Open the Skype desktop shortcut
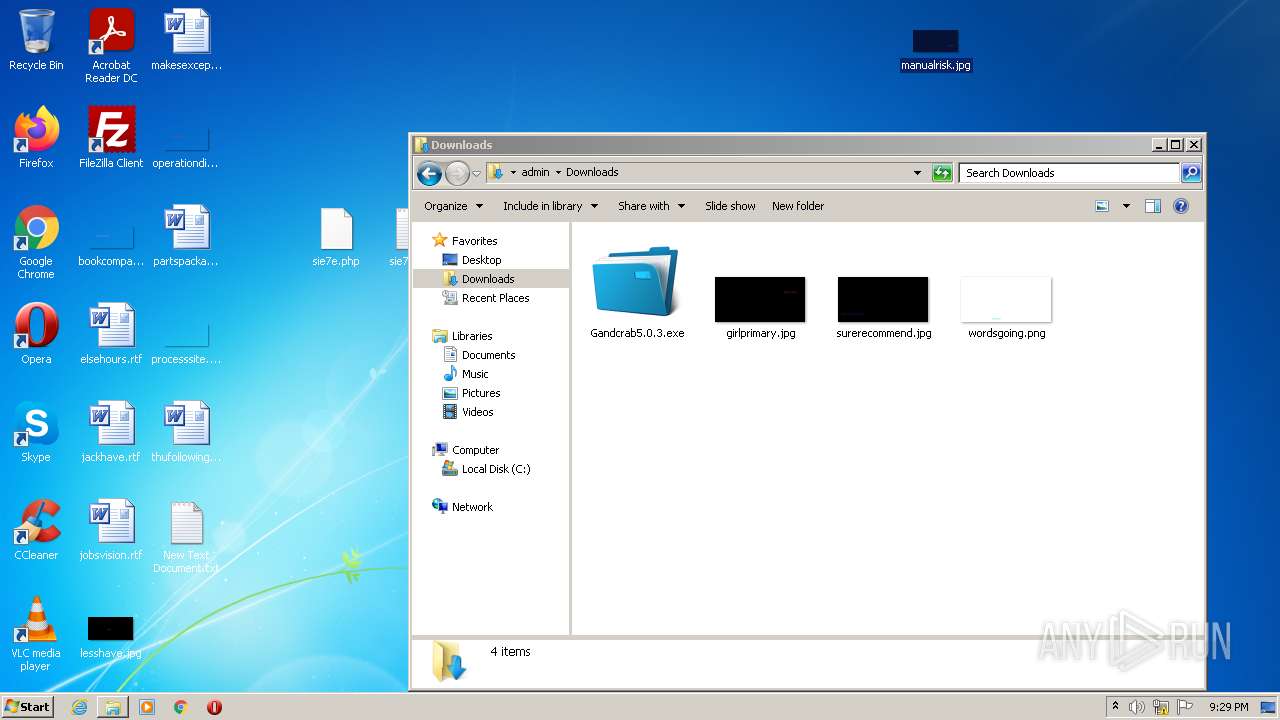 tap(36, 432)
